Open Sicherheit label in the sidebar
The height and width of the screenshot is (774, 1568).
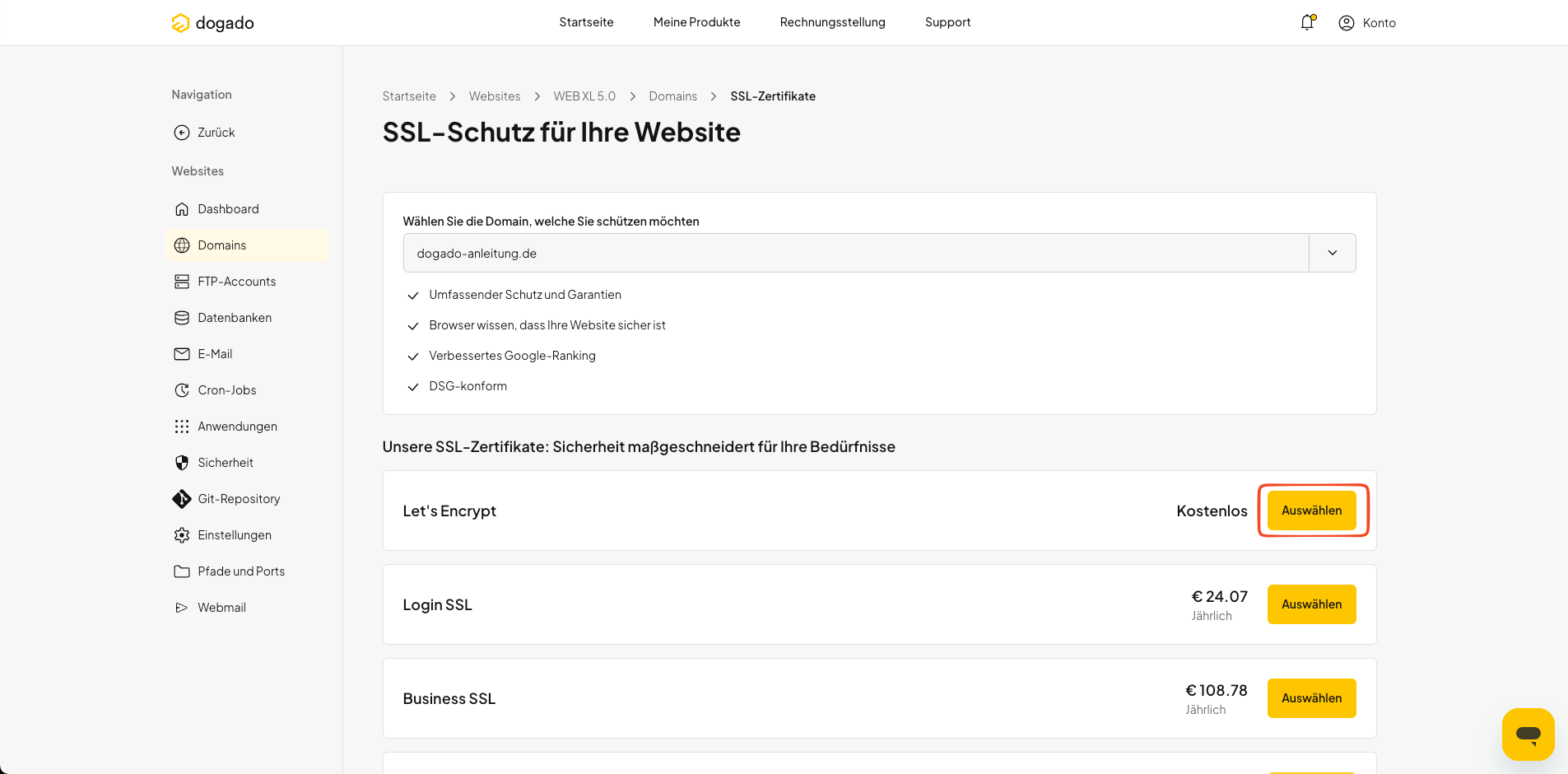(226, 463)
